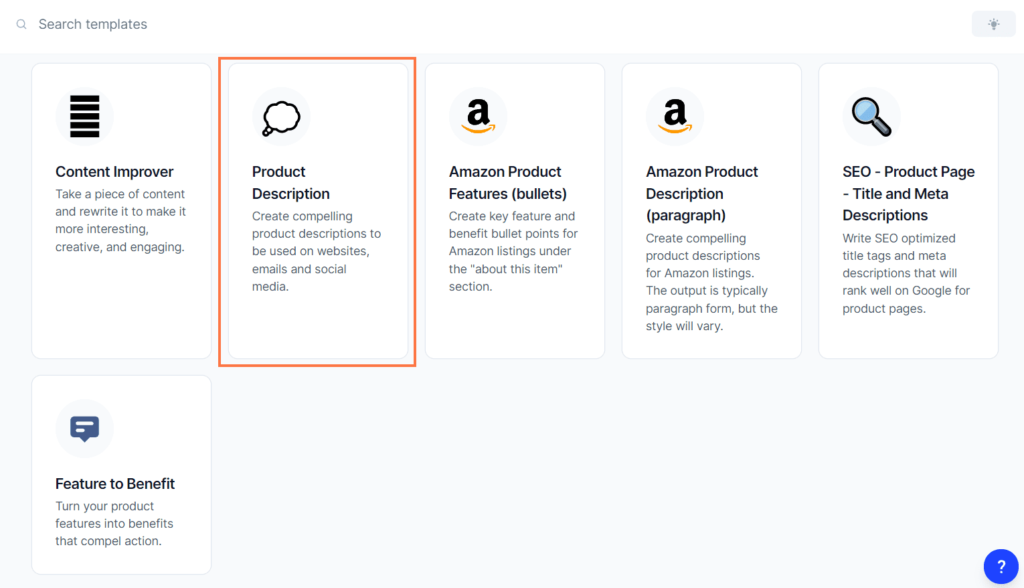Open the Feature to Benefit title
1024x588 pixels.
coord(115,484)
